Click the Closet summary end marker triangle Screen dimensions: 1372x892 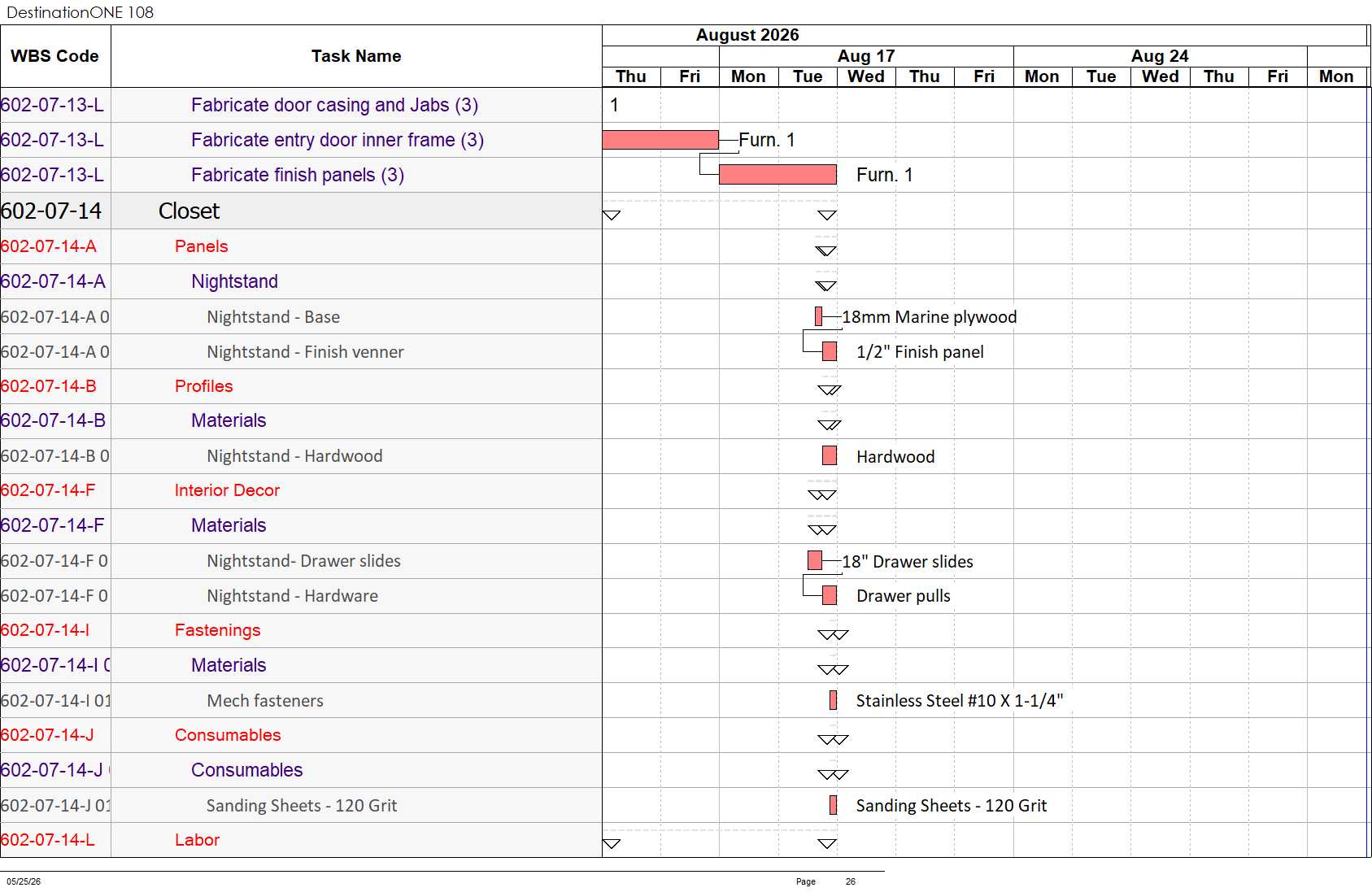(827, 215)
